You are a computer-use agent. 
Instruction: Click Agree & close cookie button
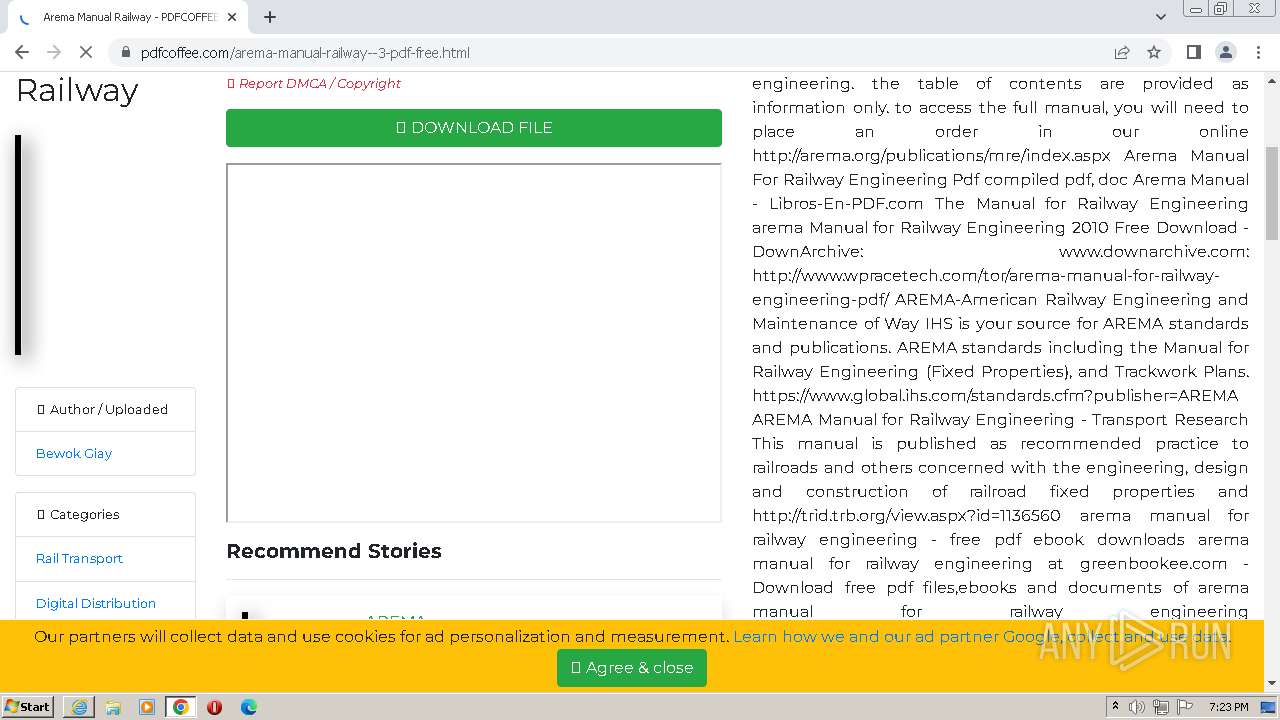tap(632, 667)
